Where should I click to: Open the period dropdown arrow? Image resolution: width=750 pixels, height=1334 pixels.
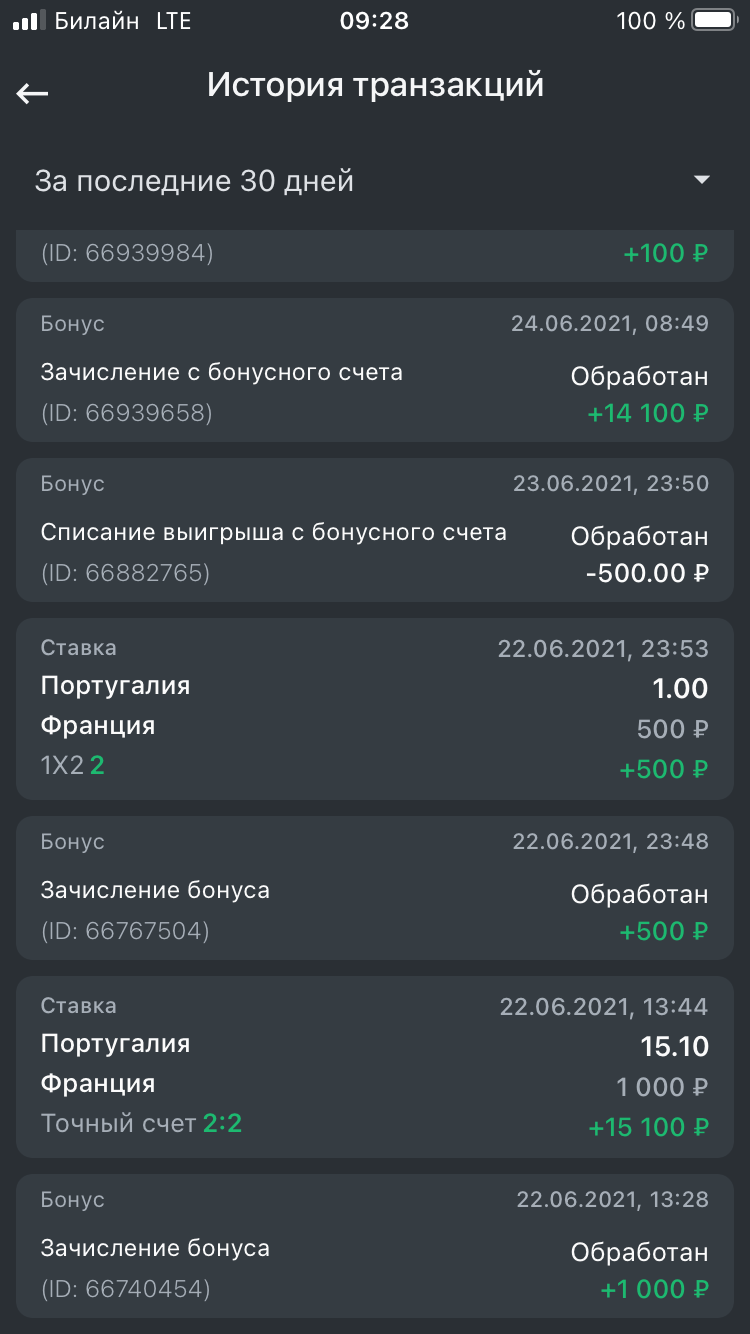tap(702, 180)
